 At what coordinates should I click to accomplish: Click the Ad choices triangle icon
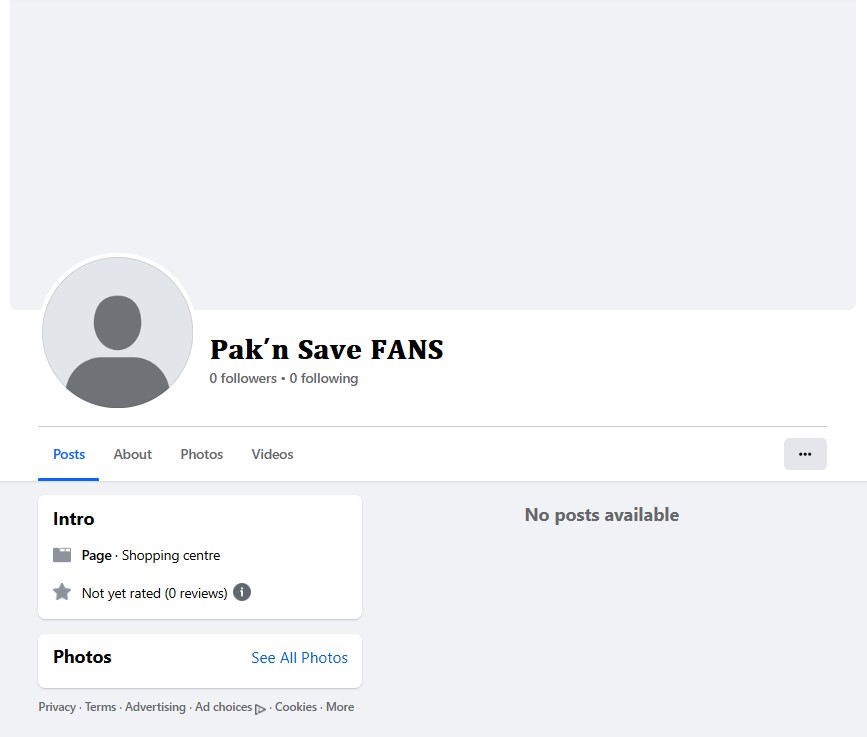[x=260, y=709]
